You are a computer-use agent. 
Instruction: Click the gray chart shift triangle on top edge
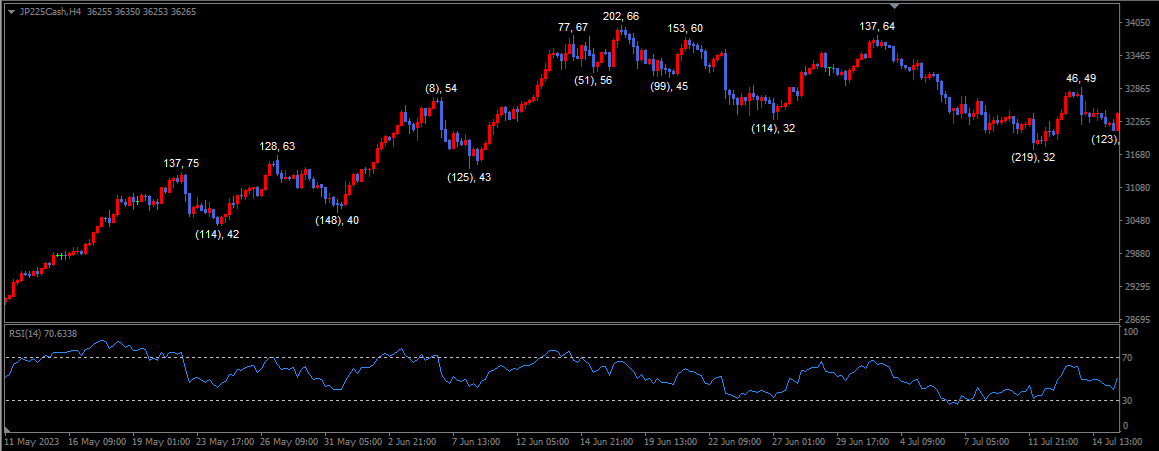pyautogui.click(x=894, y=6)
